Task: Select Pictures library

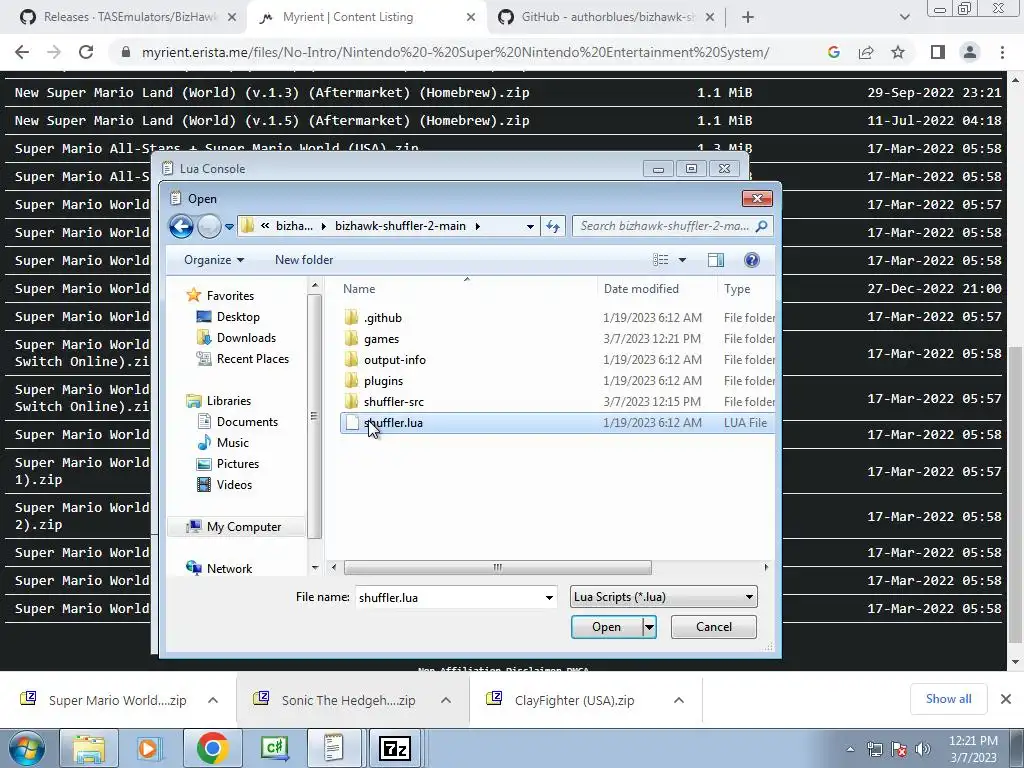Action: 238,464
